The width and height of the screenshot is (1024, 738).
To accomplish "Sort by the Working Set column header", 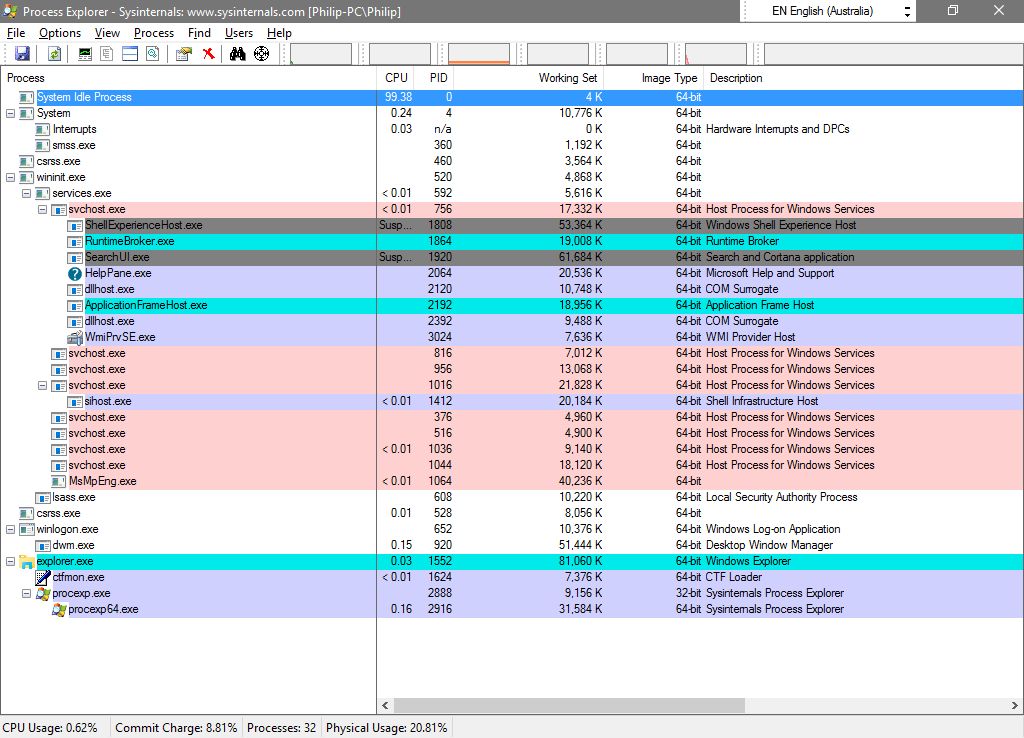I will [528, 78].
